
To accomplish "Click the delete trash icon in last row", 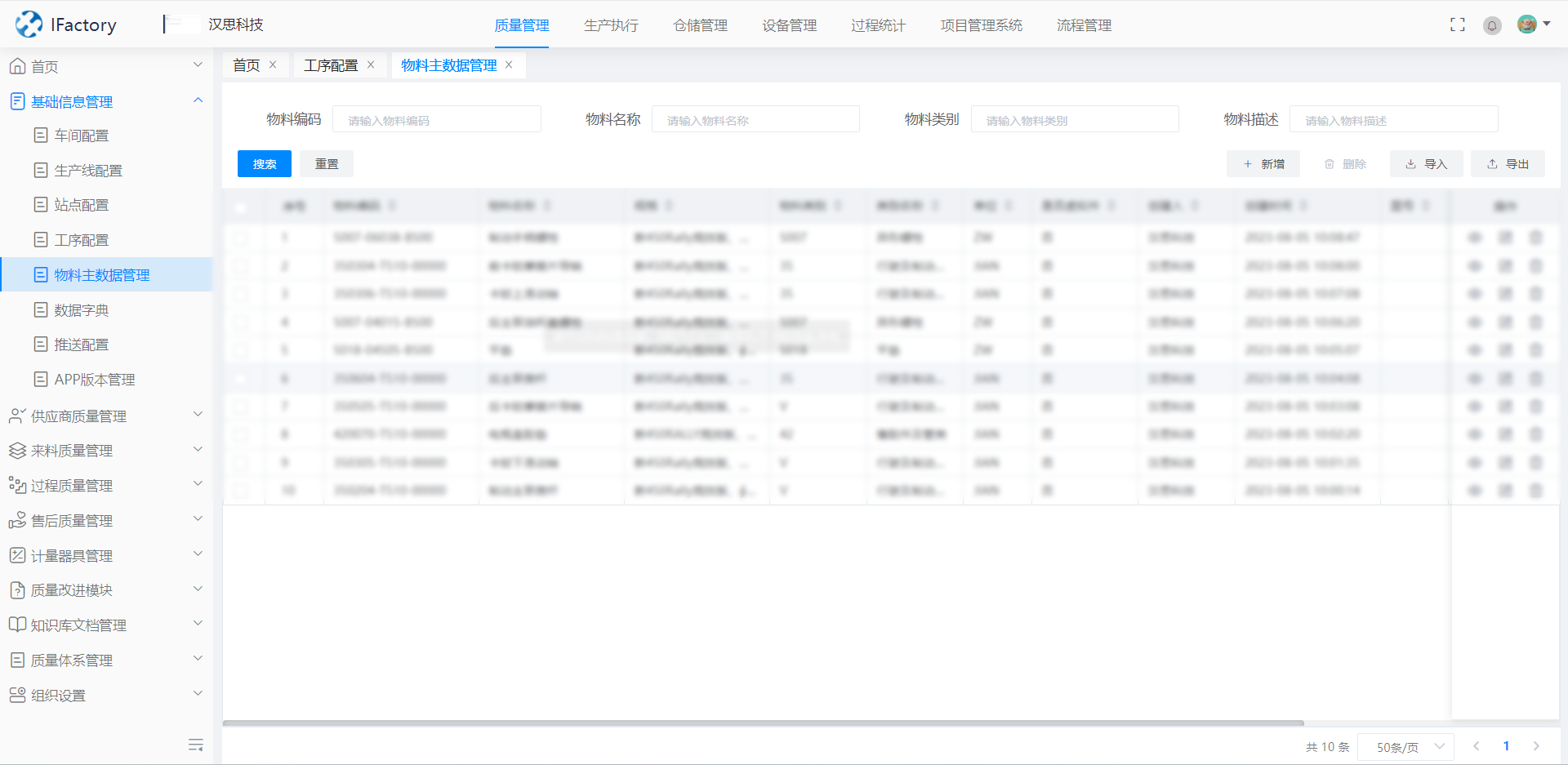I will point(1535,491).
